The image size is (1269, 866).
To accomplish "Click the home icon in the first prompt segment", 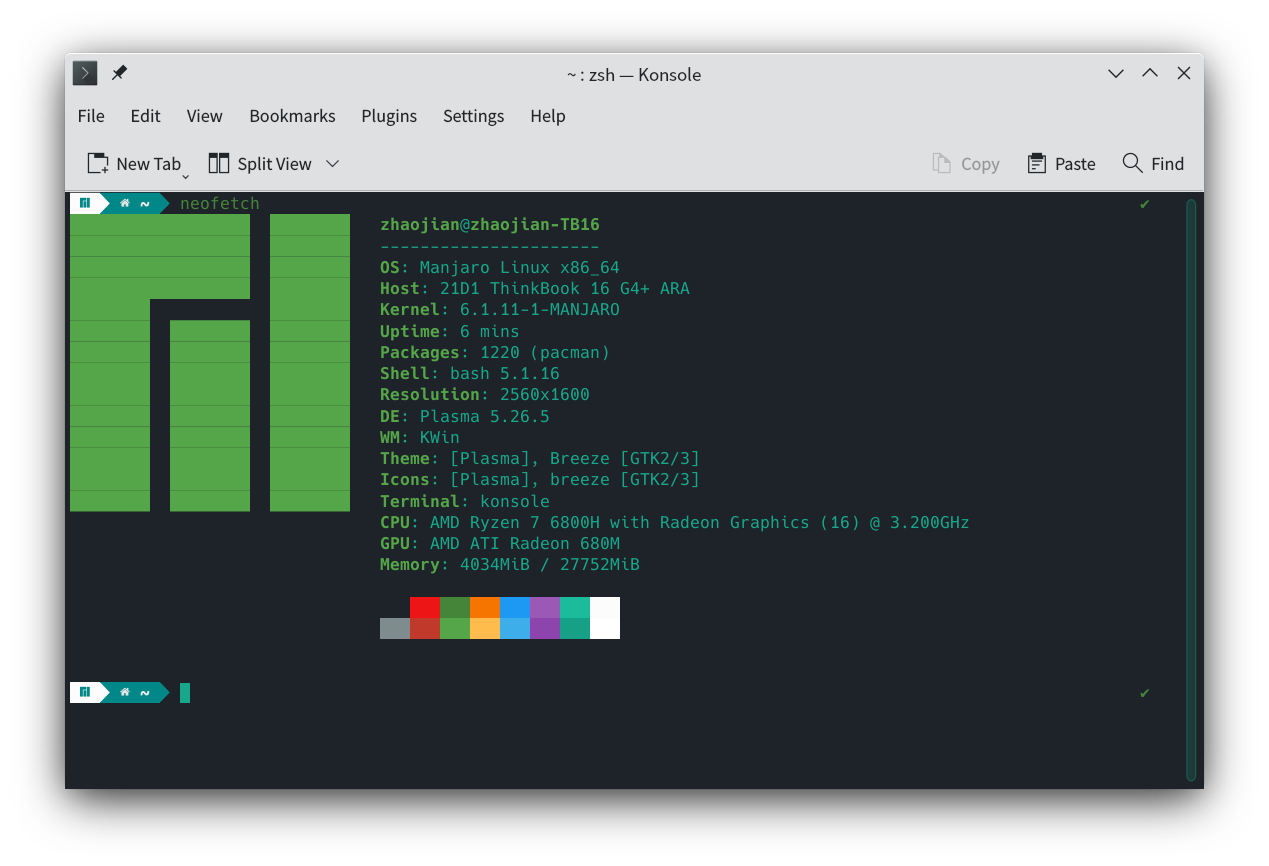I will pyautogui.click(x=124, y=202).
